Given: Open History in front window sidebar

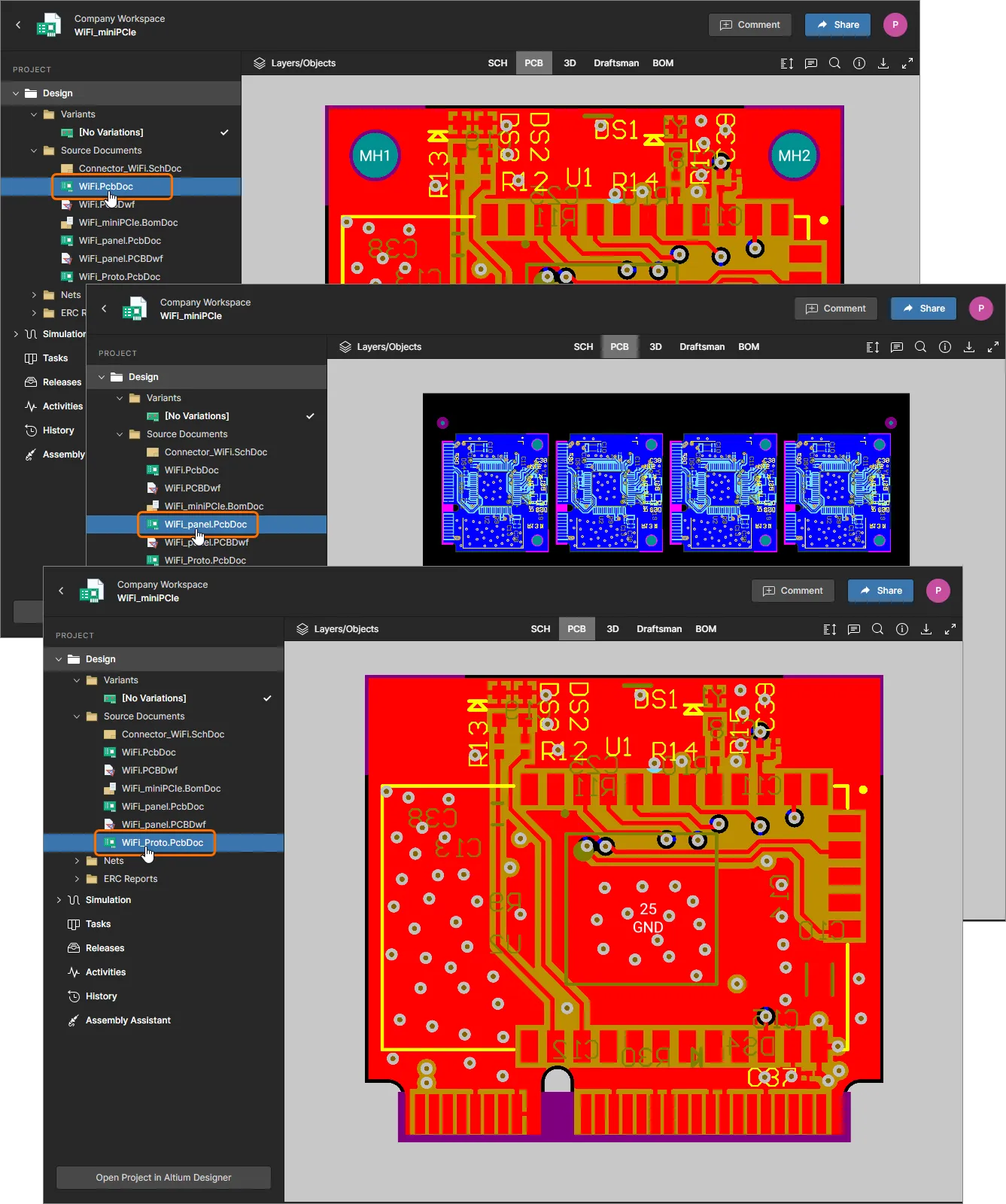Looking at the screenshot, I should pos(101,996).
